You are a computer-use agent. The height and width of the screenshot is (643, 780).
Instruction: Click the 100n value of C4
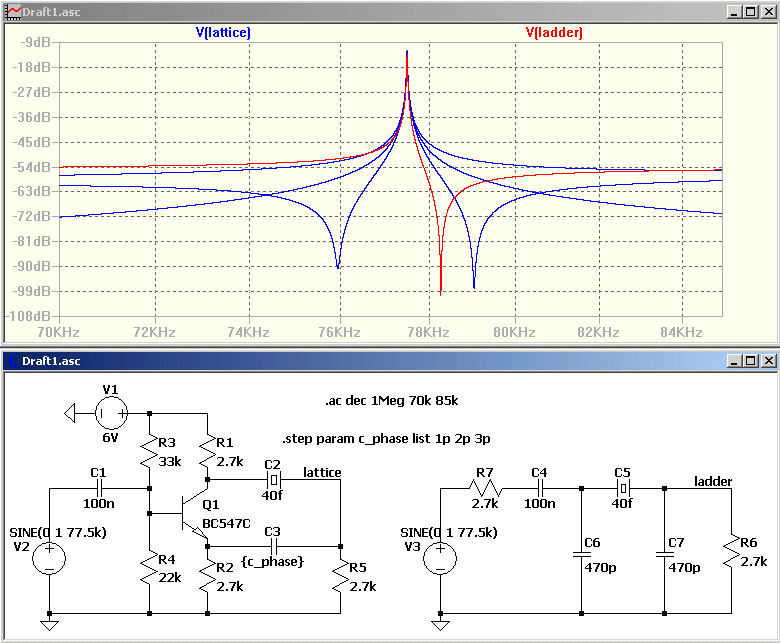[x=540, y=503]
